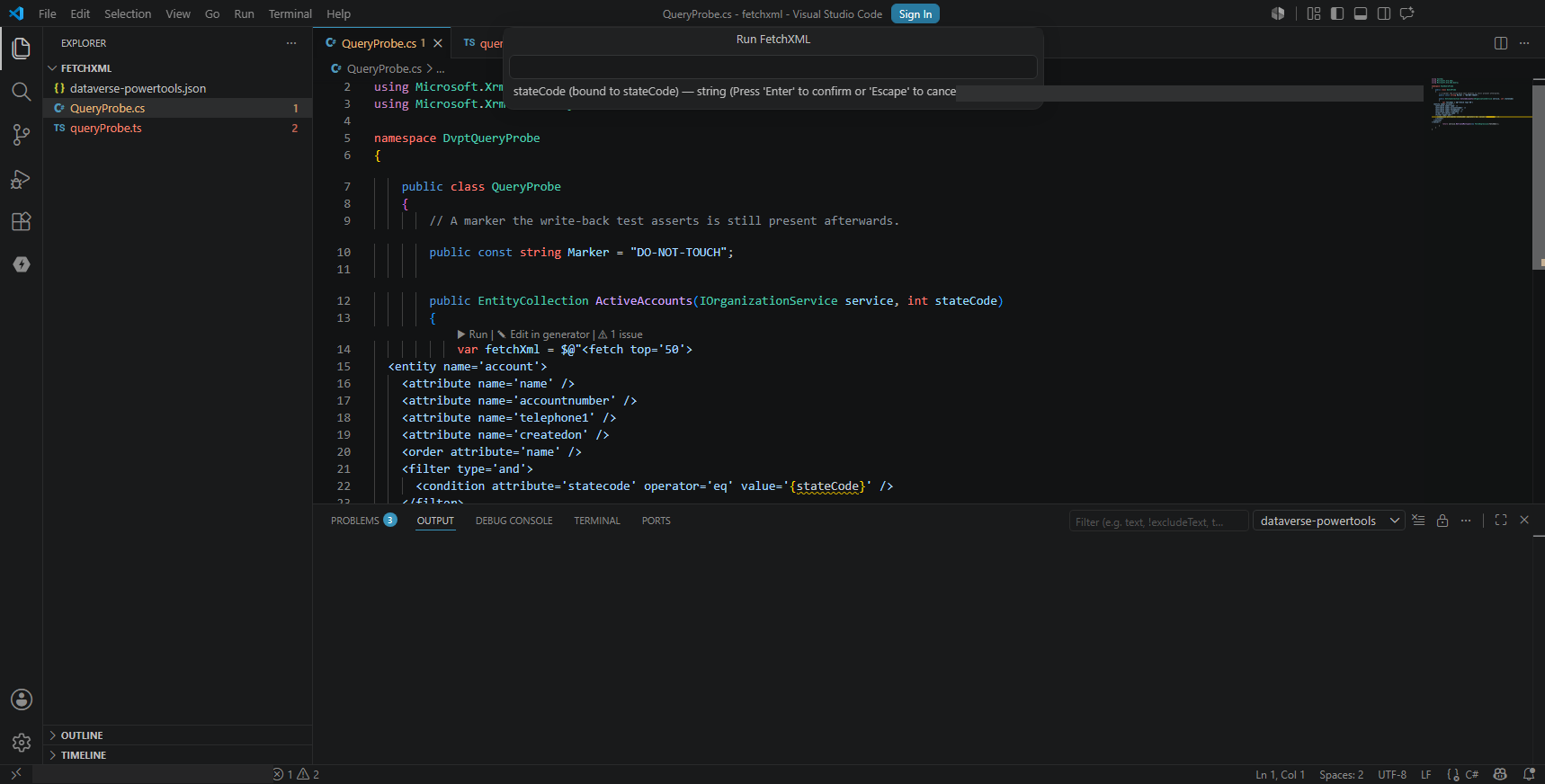Open the Run menu
Image resolution: width=1545 pixels, height=784 pixels.
tap(244, 13)
